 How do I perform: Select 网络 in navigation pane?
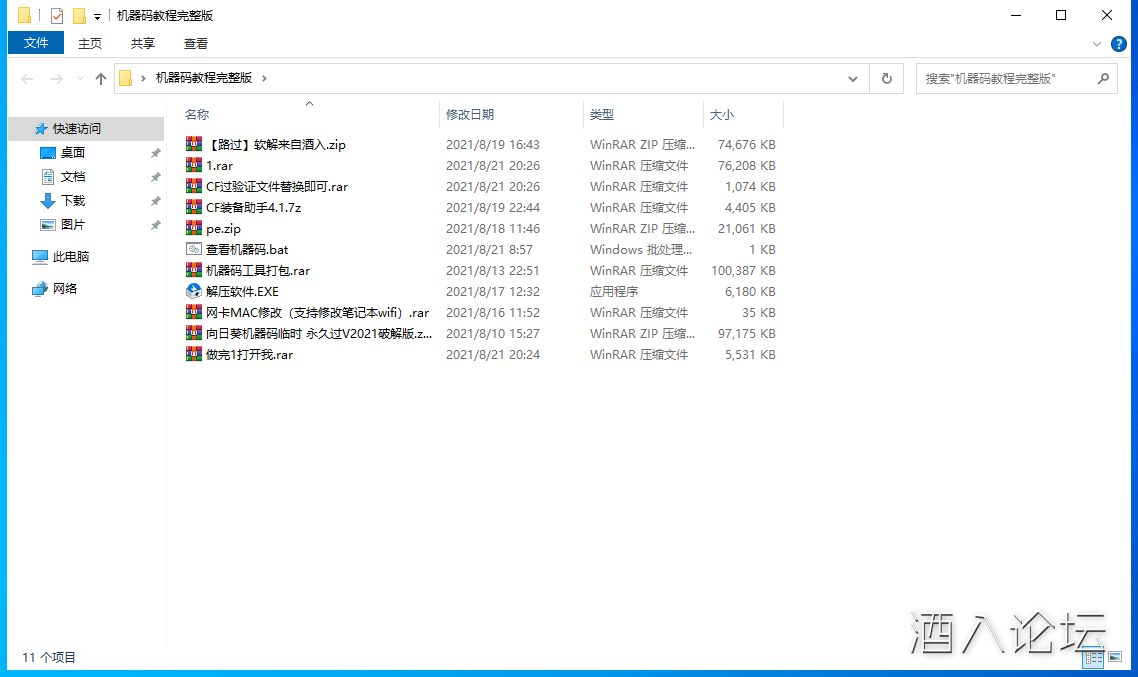click(x=65, y=288)
